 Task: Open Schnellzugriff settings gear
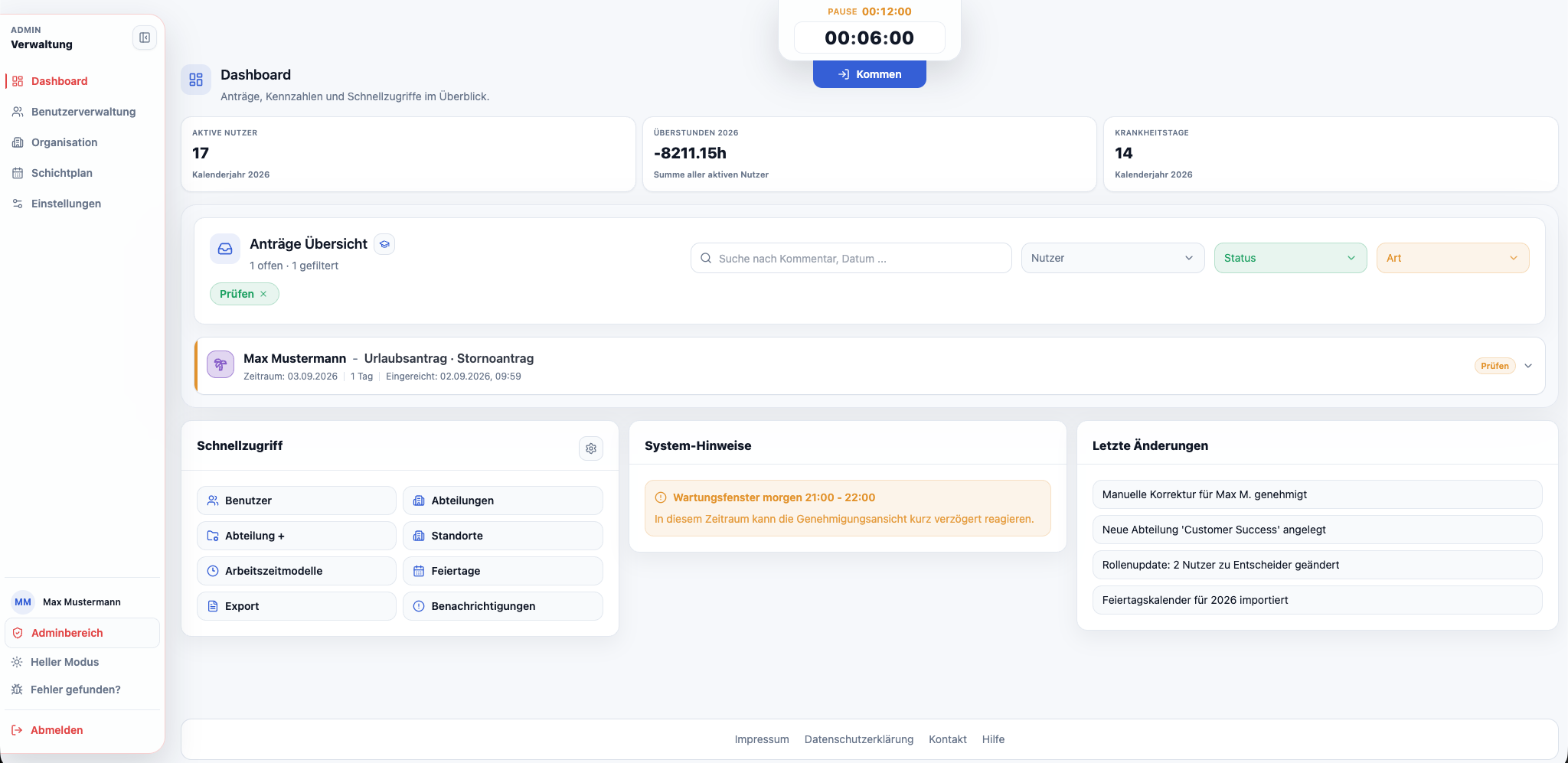[591, 448]
